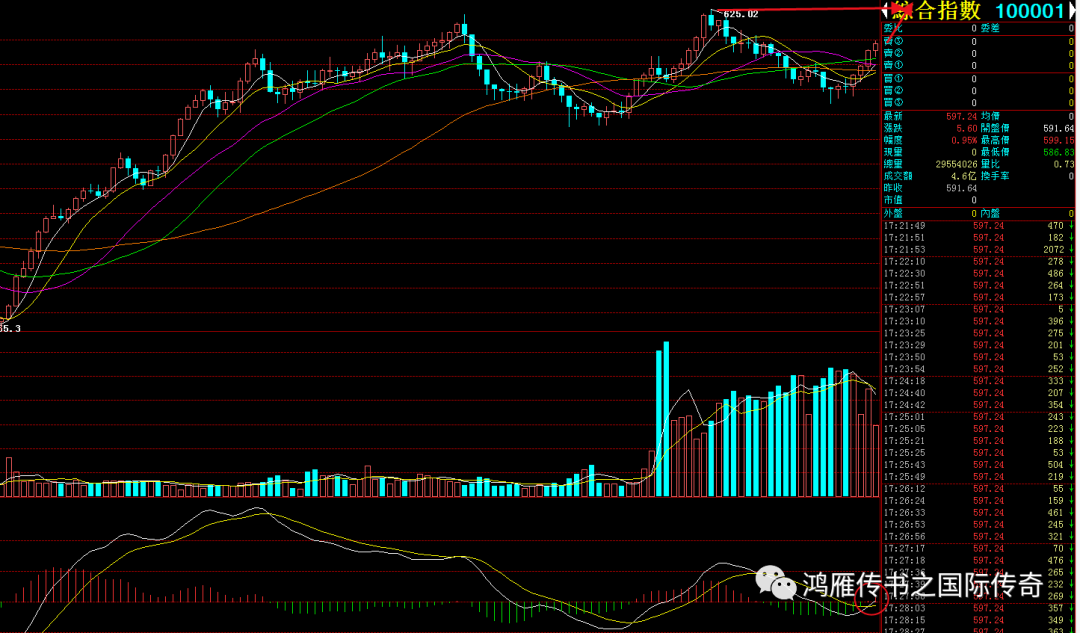
Task: Select the 總量 value 29554026
Action: pyautogui.click(x=957, y=164)
